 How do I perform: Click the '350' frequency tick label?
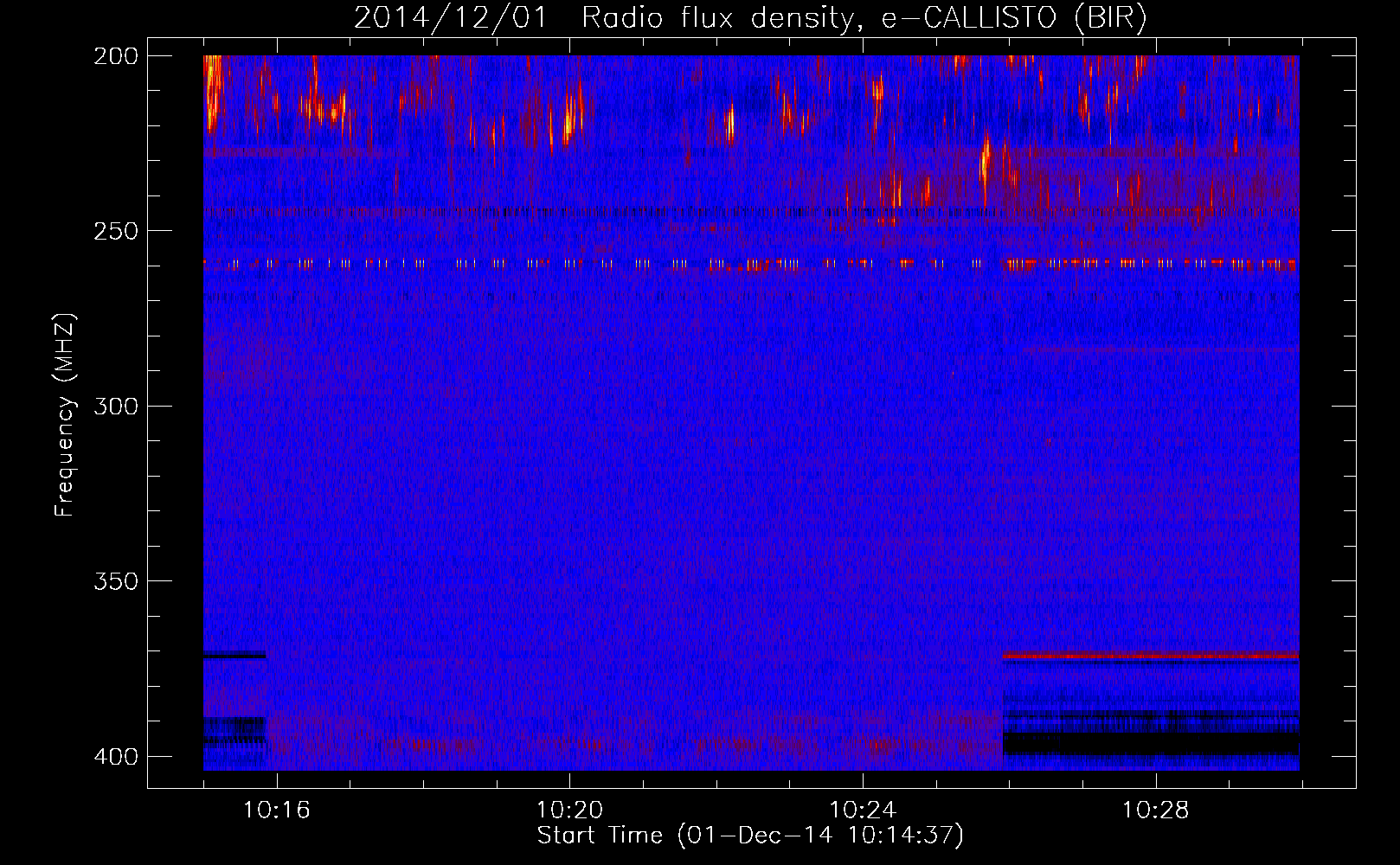tap(115, 581)
